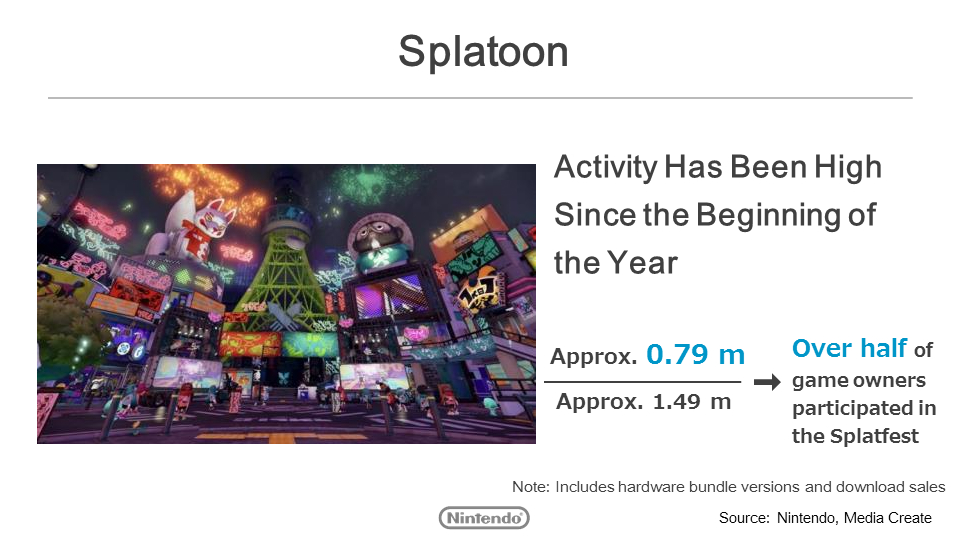
Task: Click the note about hardware bundle versions
Action: tap(728, 487)
